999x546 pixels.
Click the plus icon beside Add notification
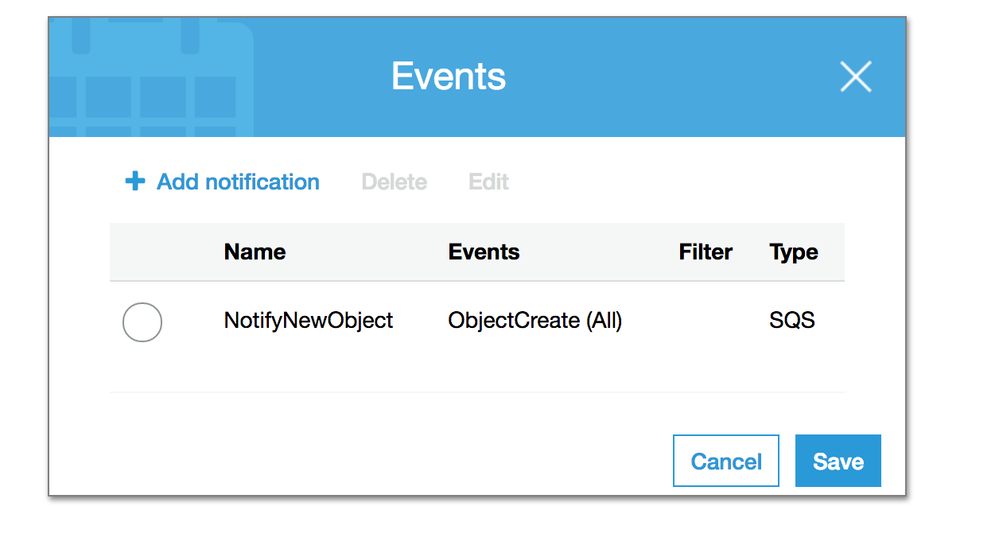tap(134, 182)
